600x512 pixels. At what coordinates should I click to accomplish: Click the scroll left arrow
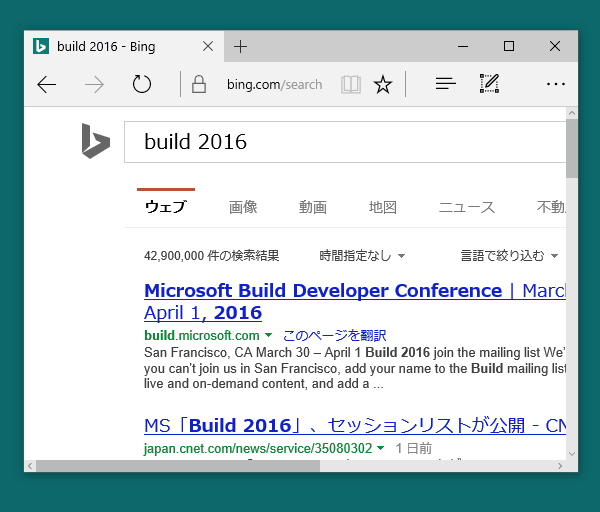(x=30, y=466)
